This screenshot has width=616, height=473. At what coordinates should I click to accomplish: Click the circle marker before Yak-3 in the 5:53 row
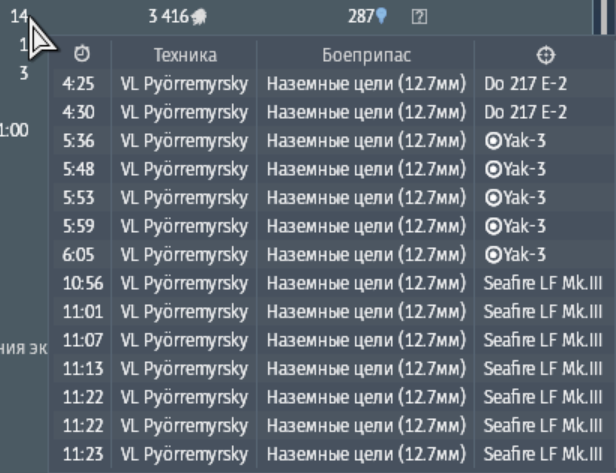point(493,198)
